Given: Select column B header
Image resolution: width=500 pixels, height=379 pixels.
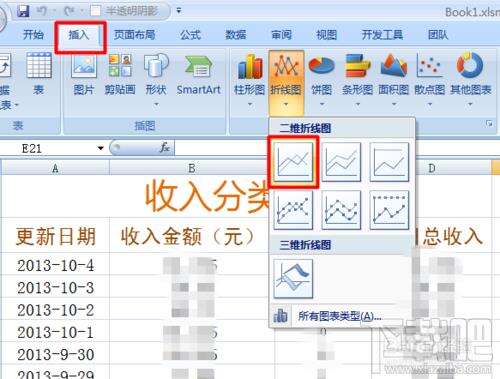Looking at the screenshot, I should point(191,168).
